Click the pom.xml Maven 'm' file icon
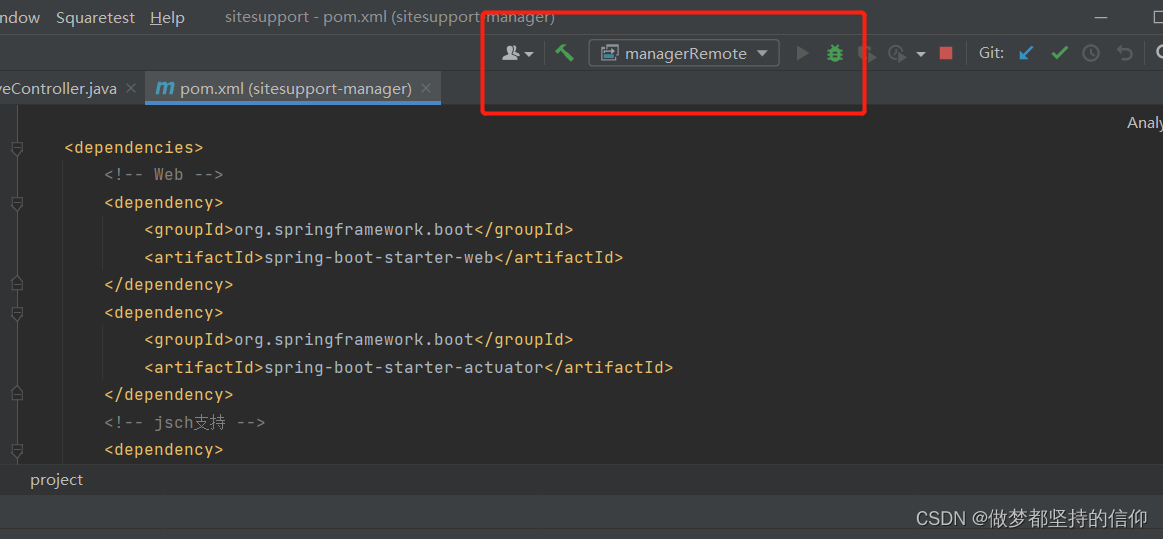 tap(164, 89)
